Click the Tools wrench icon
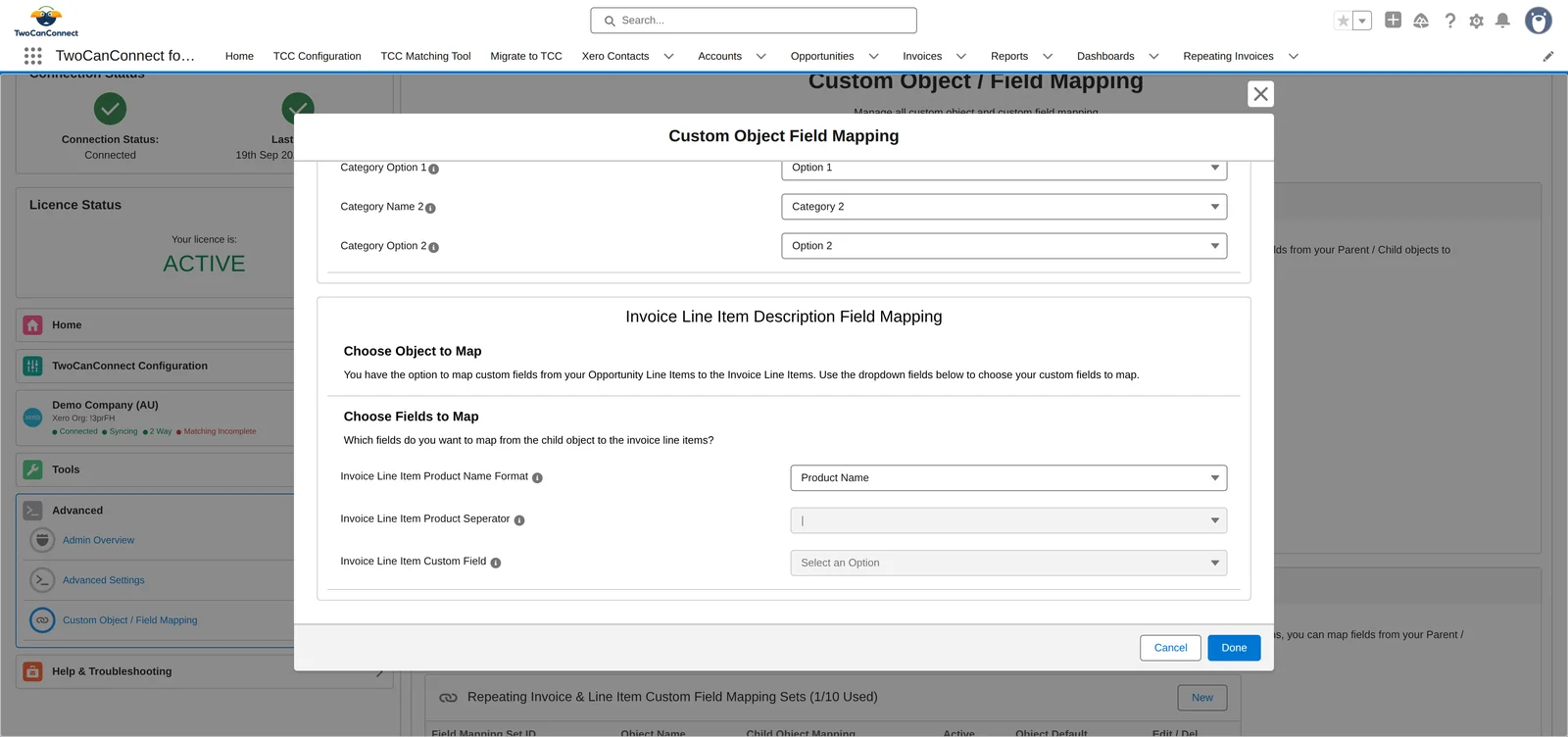The image size is (1568, 737). pos(32,469)
